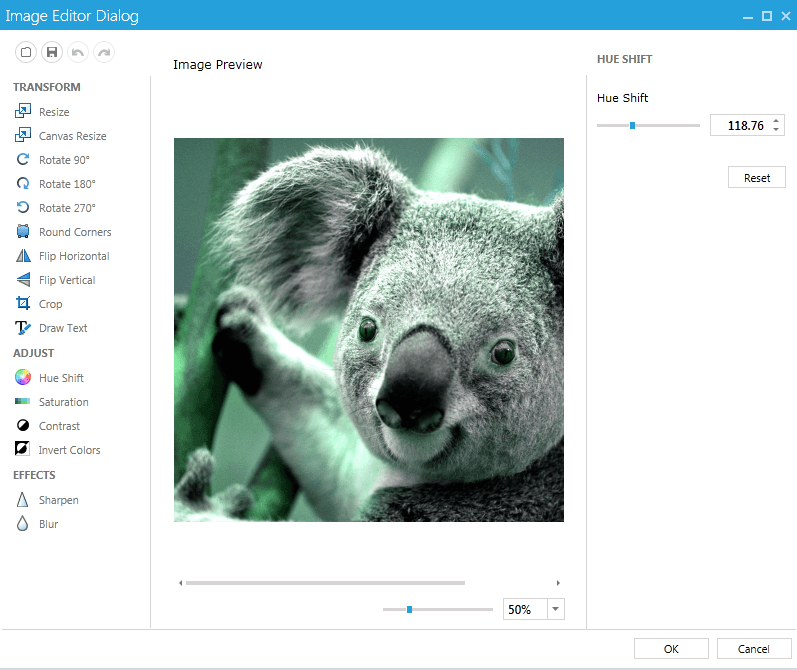This screenshot has width=797, height=670.
Task: Click the Saturation label
Action: coord(64,402)
